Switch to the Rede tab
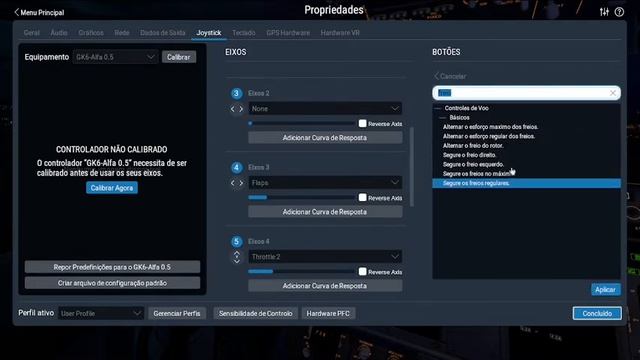Viewport: 640px width, 360px height. pos(122,33)
